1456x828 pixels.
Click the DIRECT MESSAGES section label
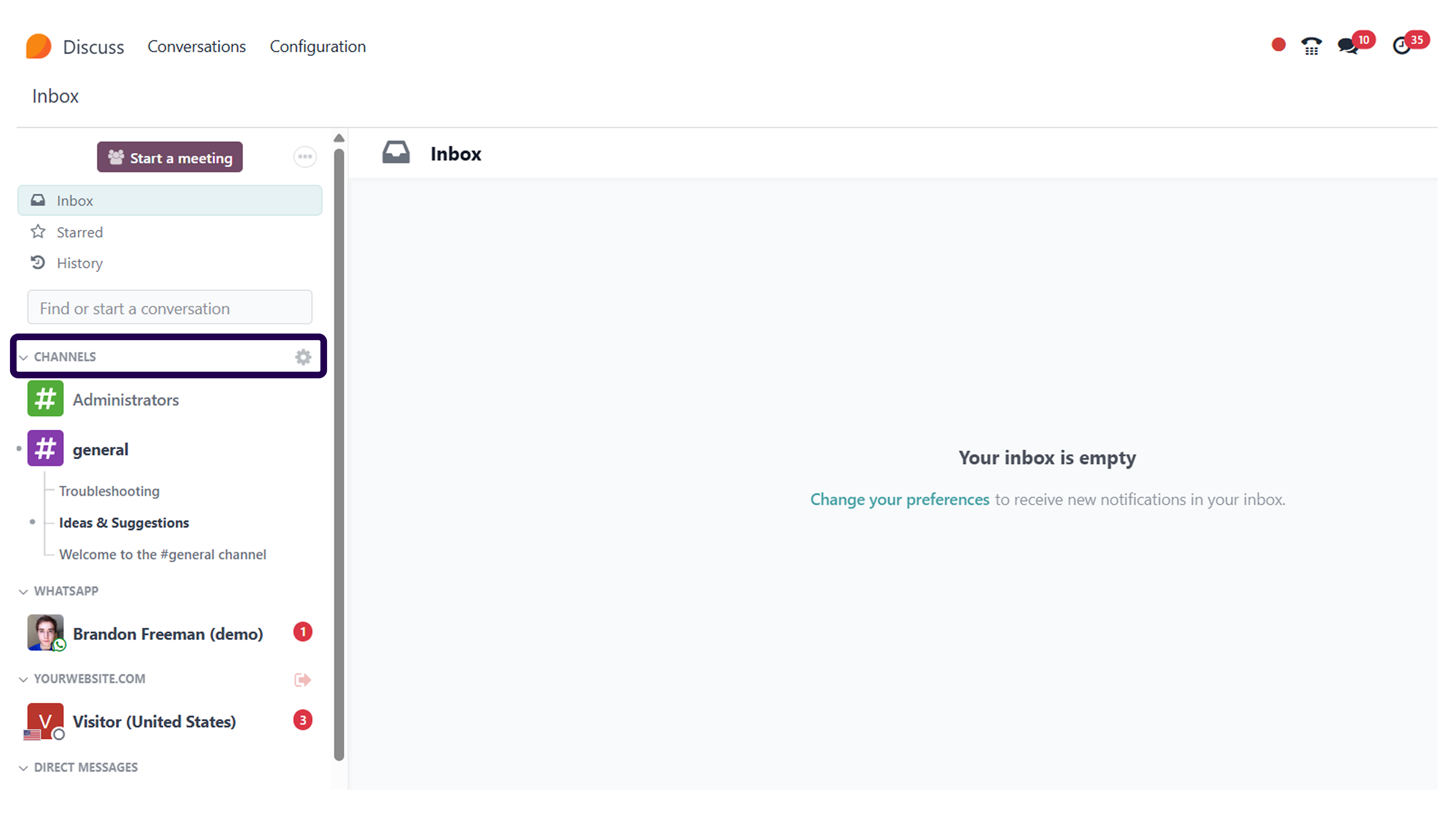86,767
